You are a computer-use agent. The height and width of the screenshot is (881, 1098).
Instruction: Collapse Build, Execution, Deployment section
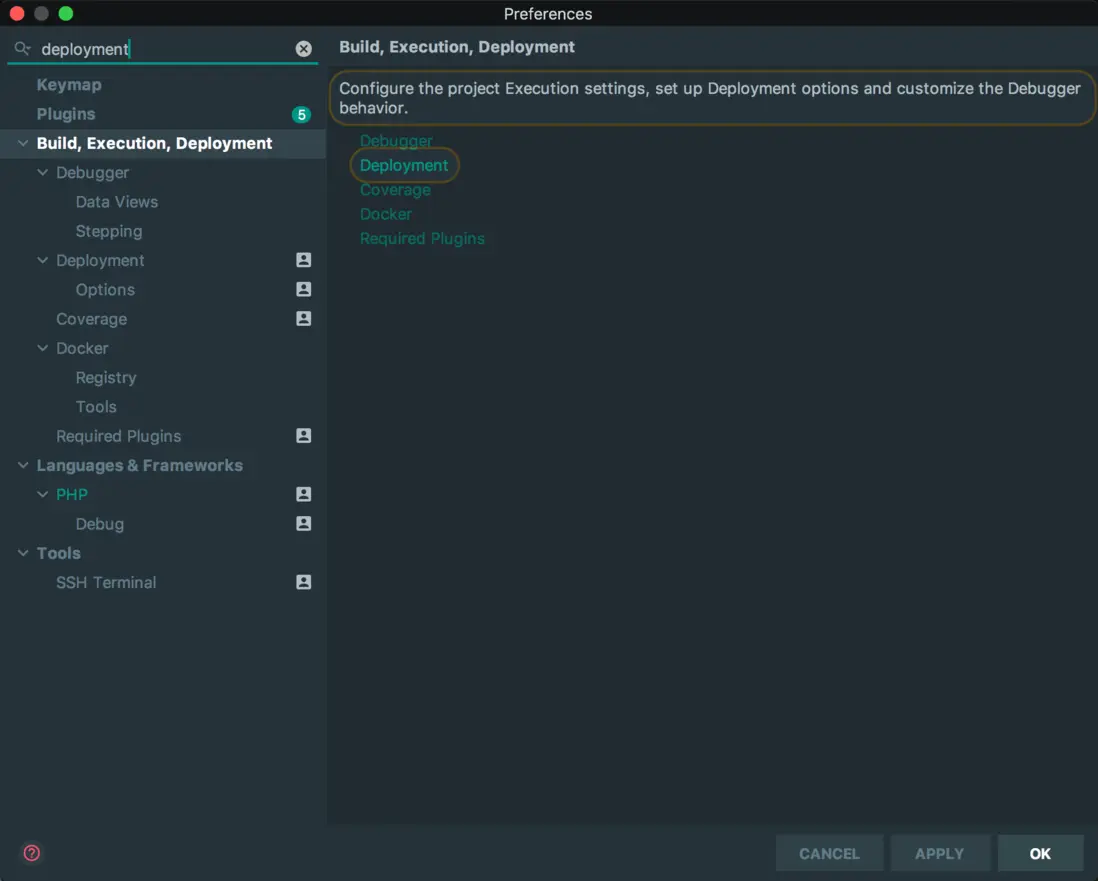tap(23, 144)
